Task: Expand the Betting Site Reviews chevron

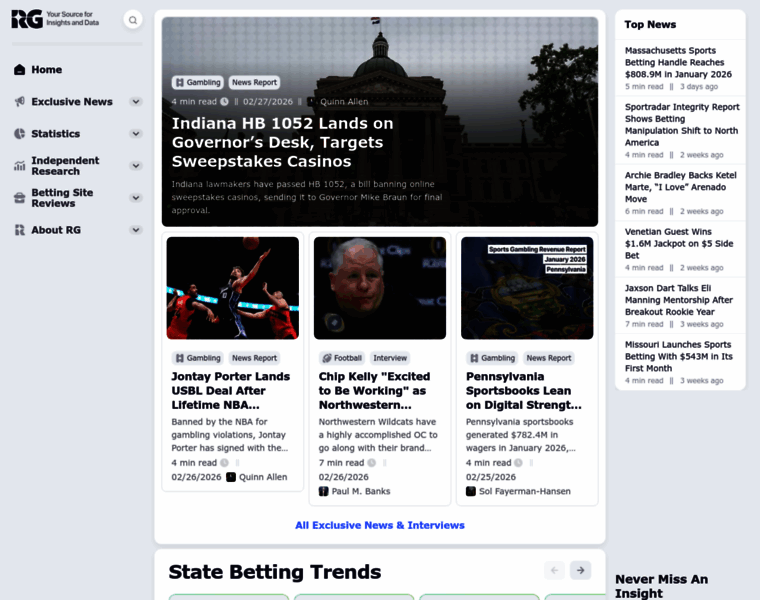Action: [x=136, y=198]
